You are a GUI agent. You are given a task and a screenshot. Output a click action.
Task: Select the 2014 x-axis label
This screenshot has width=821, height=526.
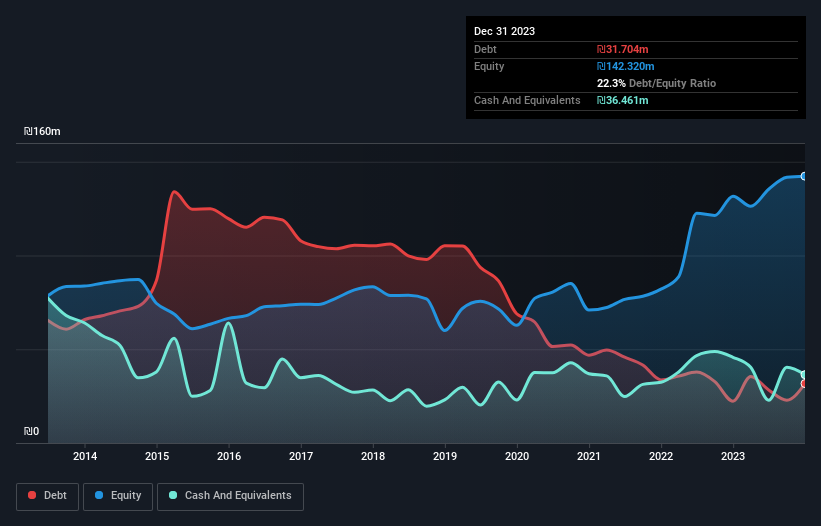tap(85, 456)
